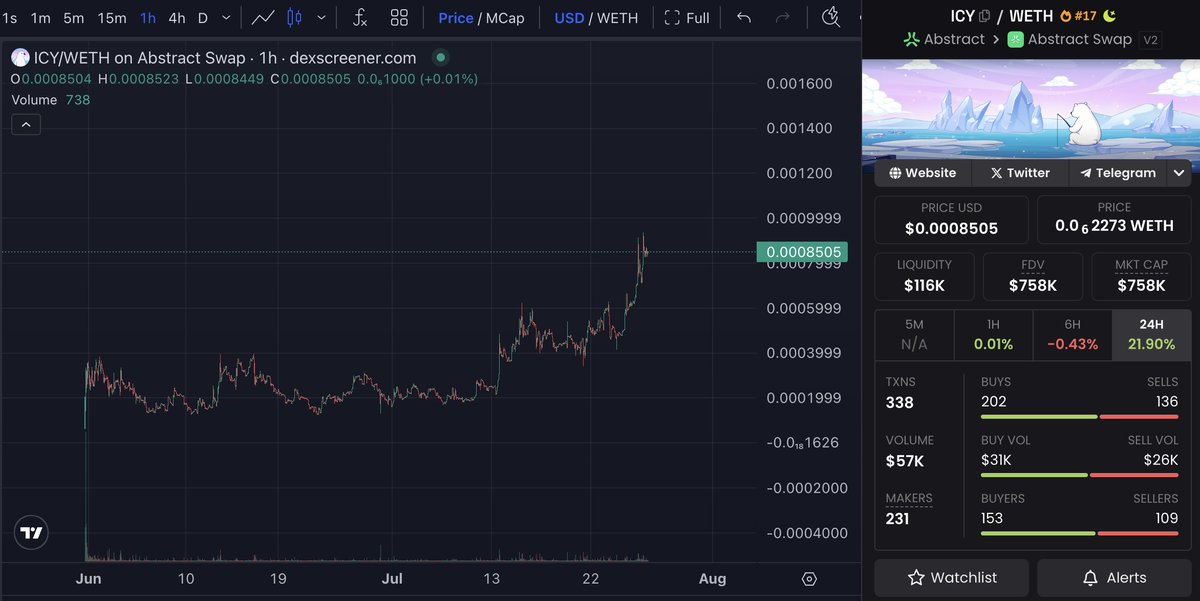This screenshot has height=601, width=1200.
Task: Click the Volume 738 indicator label
Action: 51,100
